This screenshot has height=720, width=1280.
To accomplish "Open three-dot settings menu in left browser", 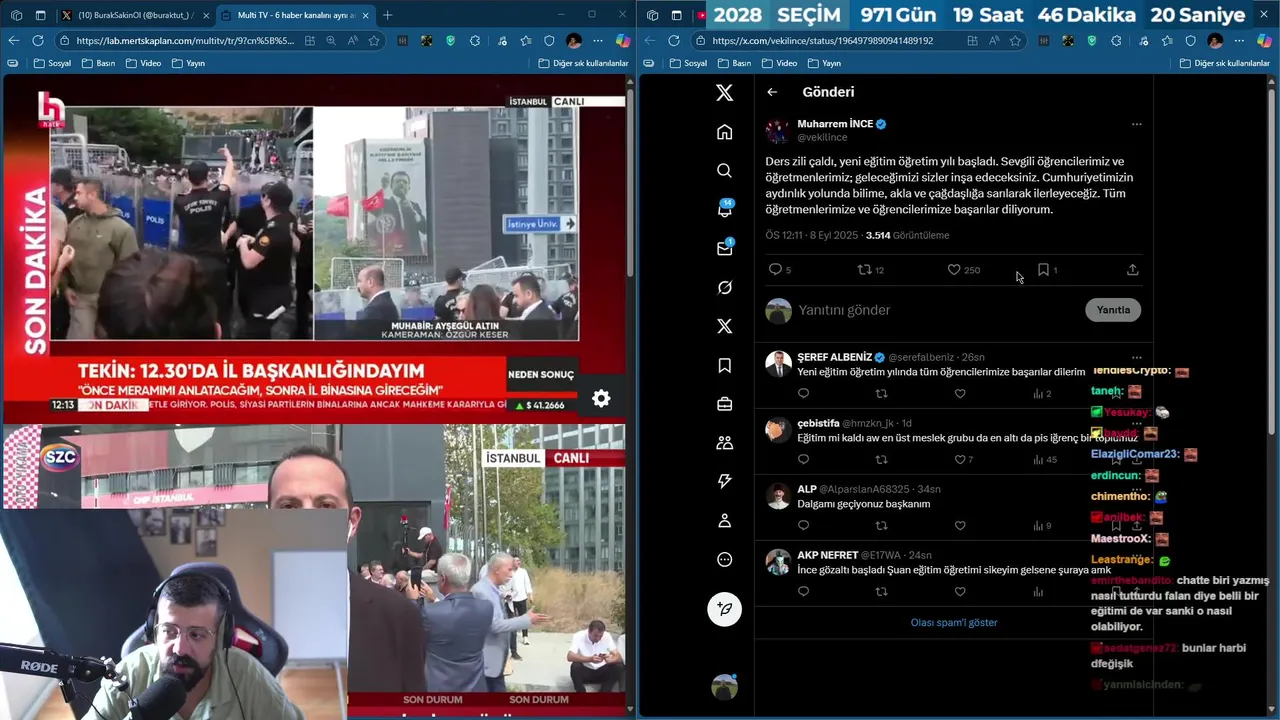I will click(598, 41).
